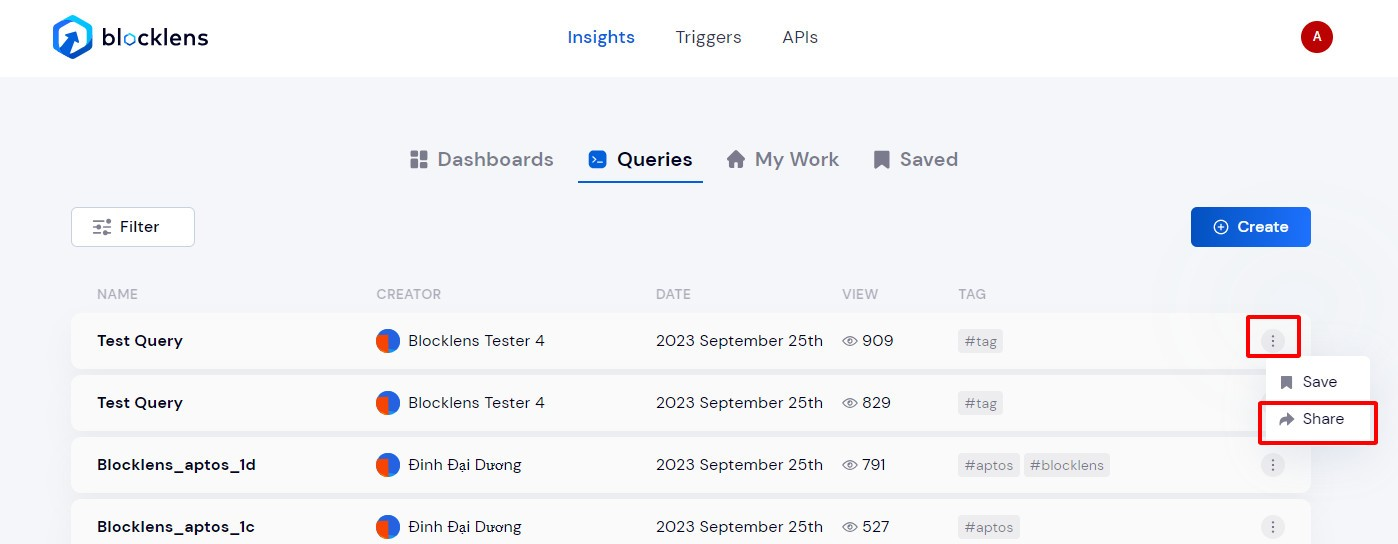1398x544 pixels.
Task: Open three-dot menu for Blocklens_aptos_1c row
Action: (x=1272, y=527)
